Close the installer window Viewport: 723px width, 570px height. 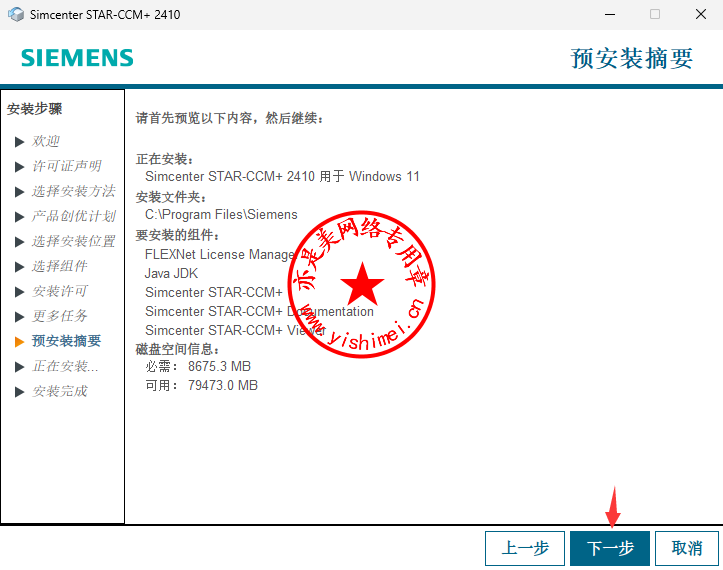(701, 14)
